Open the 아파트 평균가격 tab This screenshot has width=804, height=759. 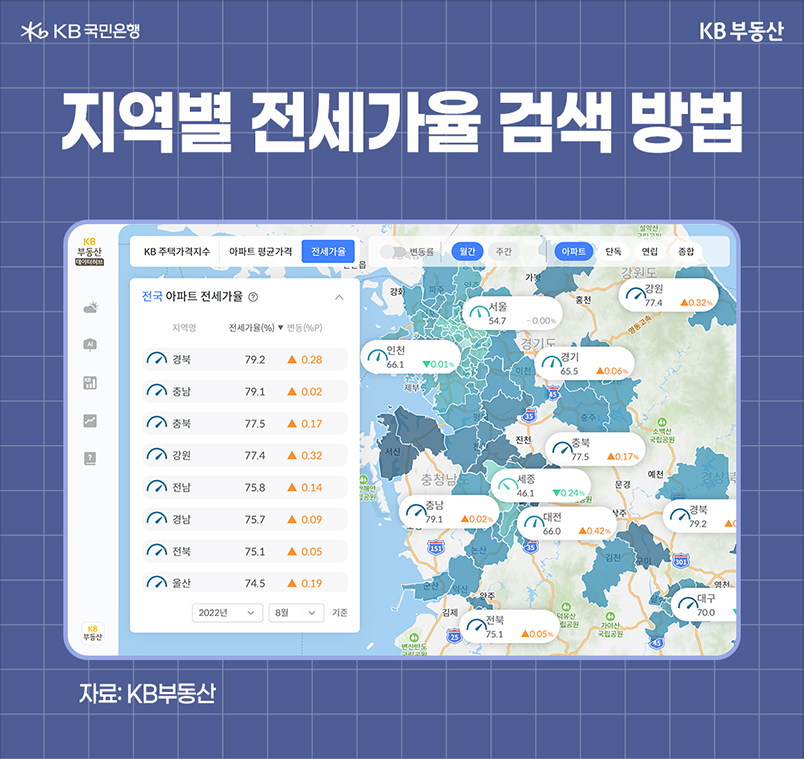260,252
